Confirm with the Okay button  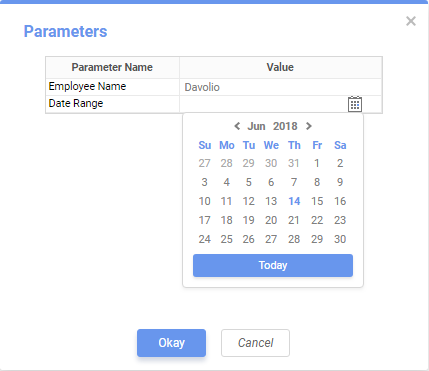click(x=171, y=343)
